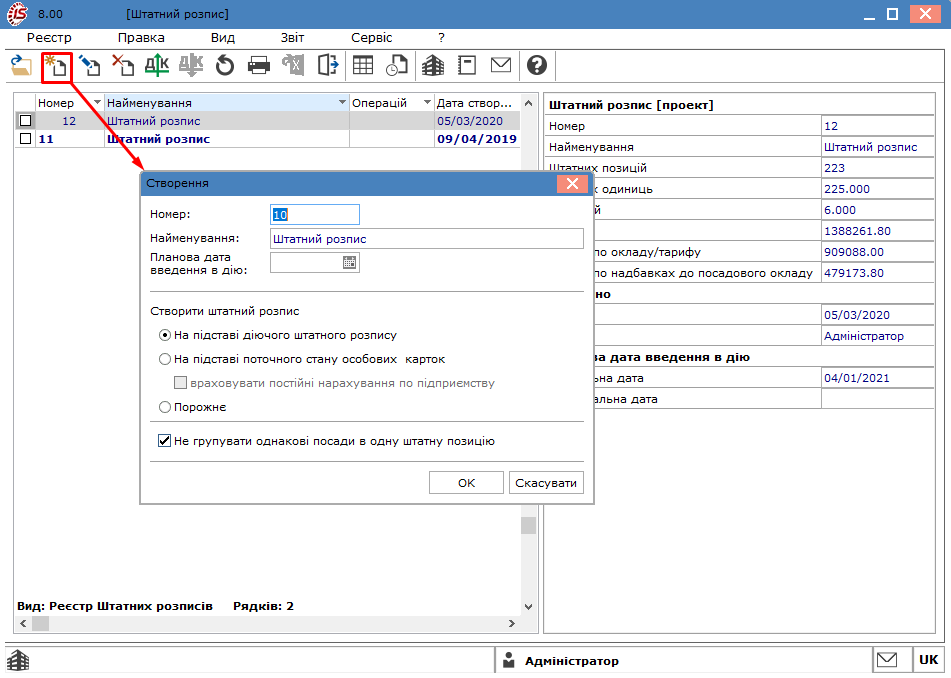
Task: Select 'Штатний розпис' name in row 12
Action: [x=153, y=121]
